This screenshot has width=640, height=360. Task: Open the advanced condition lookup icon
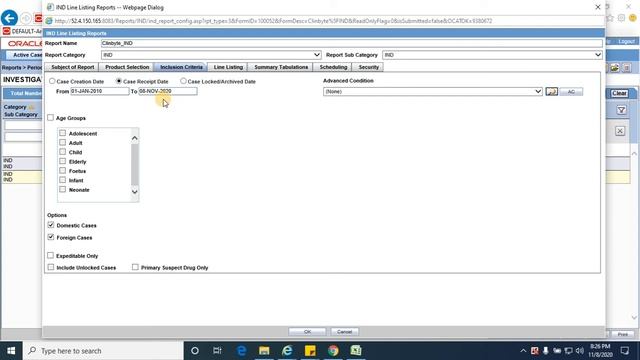551,91
